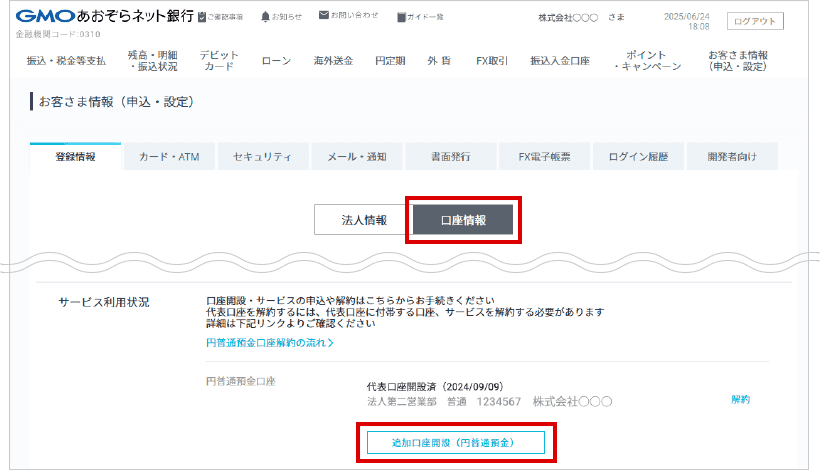
Task: Select the 開発者向け tab
Action: (x=731, y=157)
